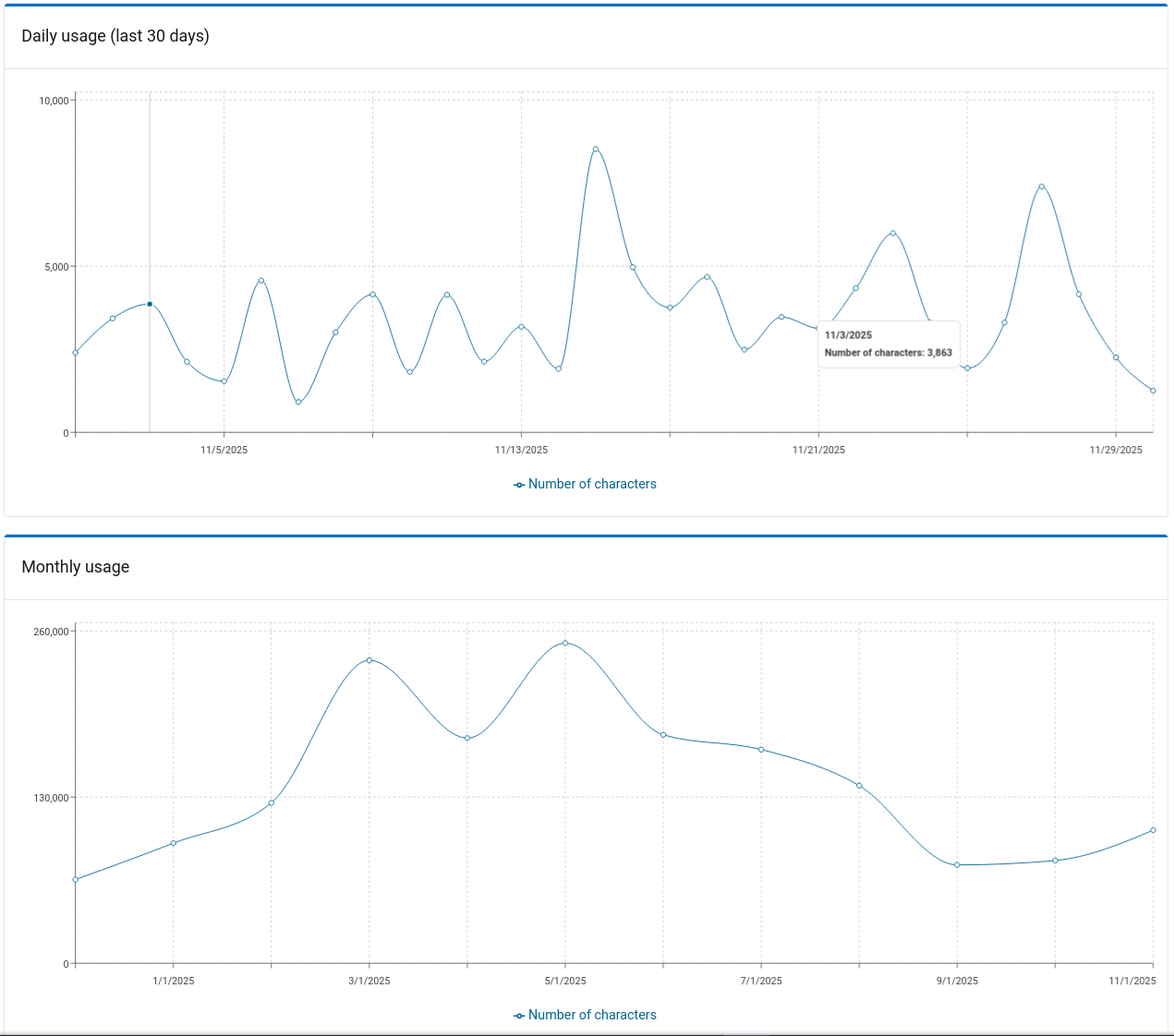Click the Daily usage legend marker icon
The image size is (1174, 1036).
click(x=519, y=485)
